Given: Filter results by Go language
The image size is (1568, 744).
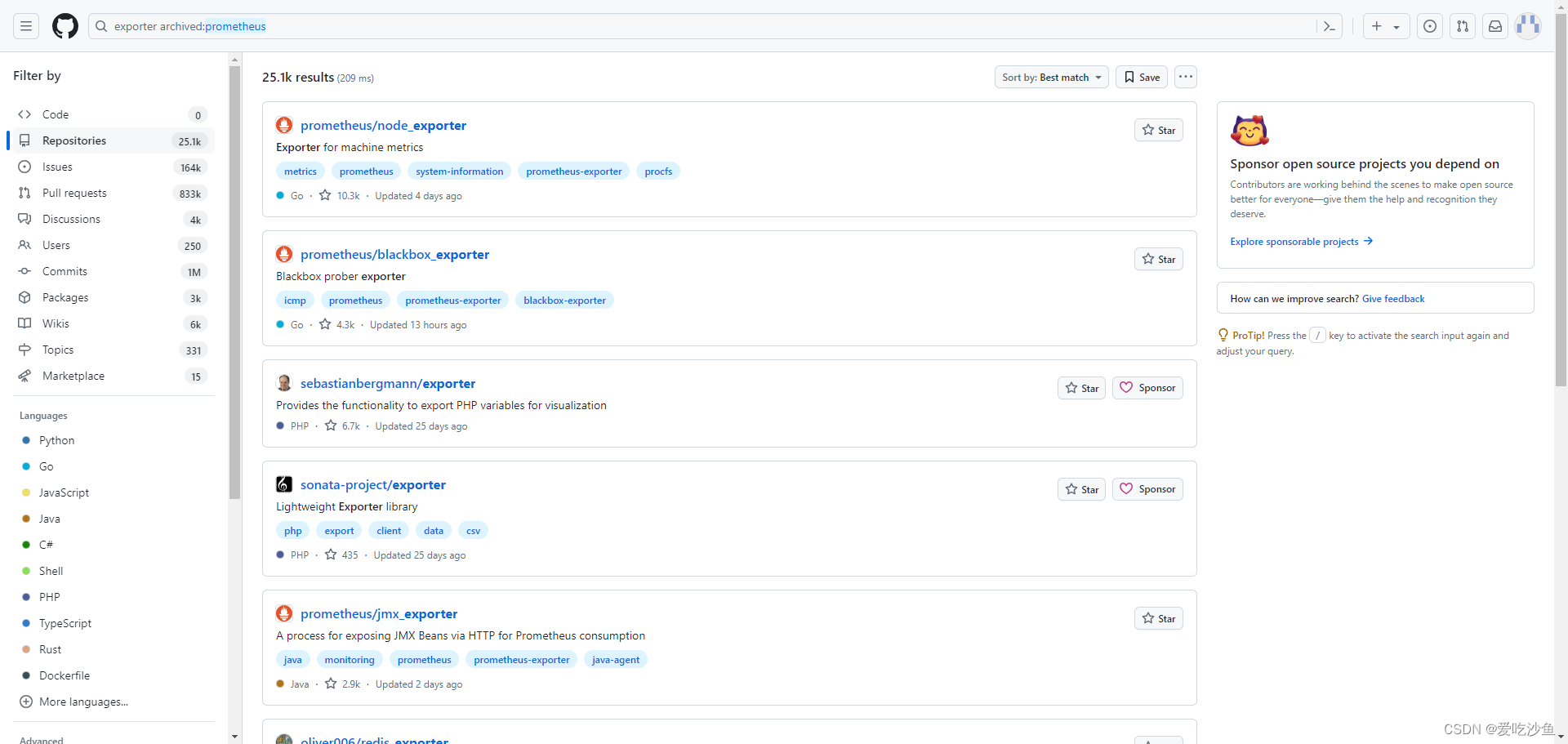Looking at the screenshot, I should (46, 466).
